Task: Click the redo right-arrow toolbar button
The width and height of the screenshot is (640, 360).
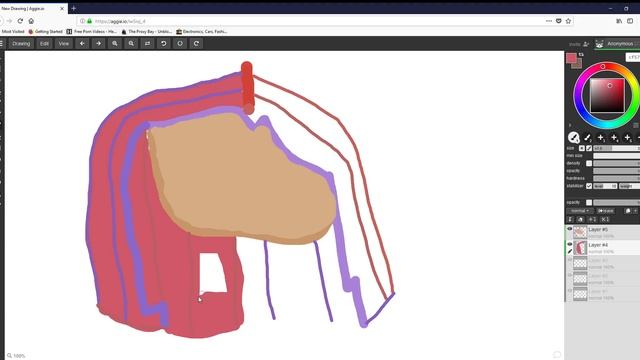Action: (x=98, y=43)
